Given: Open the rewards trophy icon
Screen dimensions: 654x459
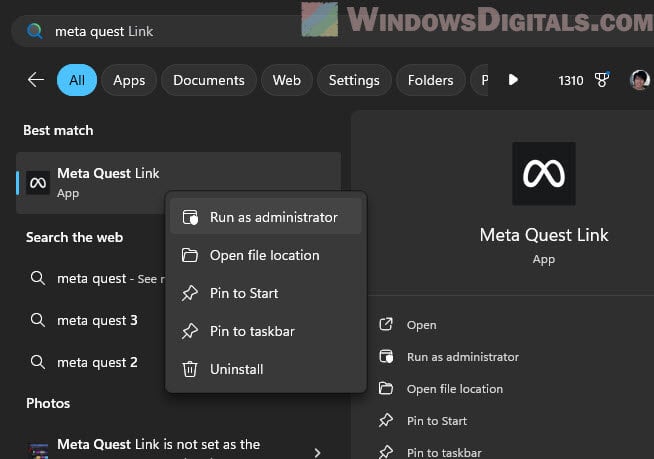Looking at the screenshot, I should coord(601,80).
